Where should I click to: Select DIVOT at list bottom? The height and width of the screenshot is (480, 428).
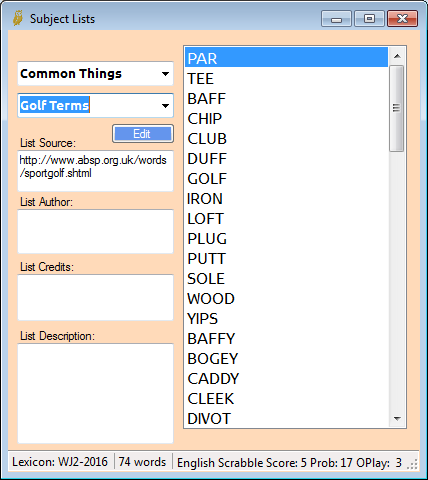tap(286, 419)
